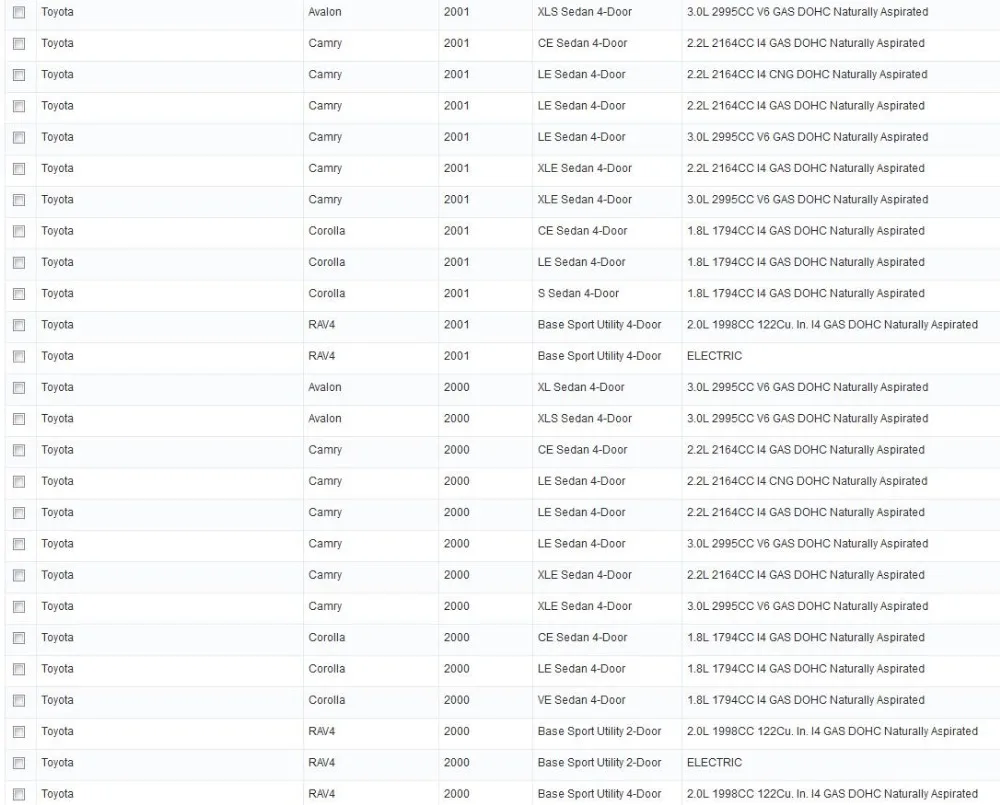Click 'VE Sedan 4-Door' trim cell

581,700
